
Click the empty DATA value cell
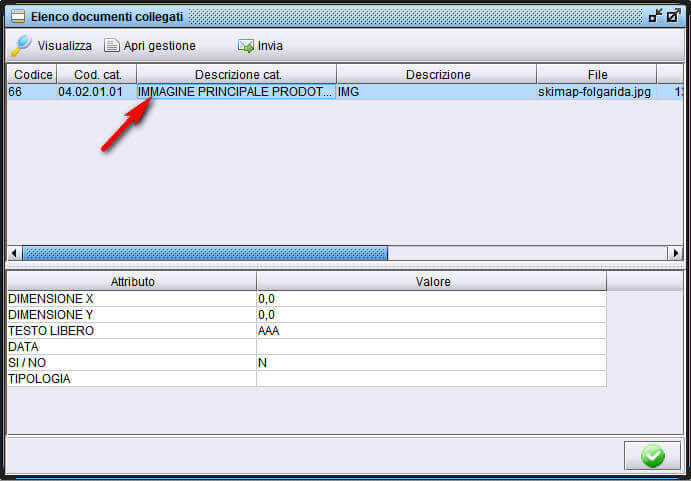(431, 347)
